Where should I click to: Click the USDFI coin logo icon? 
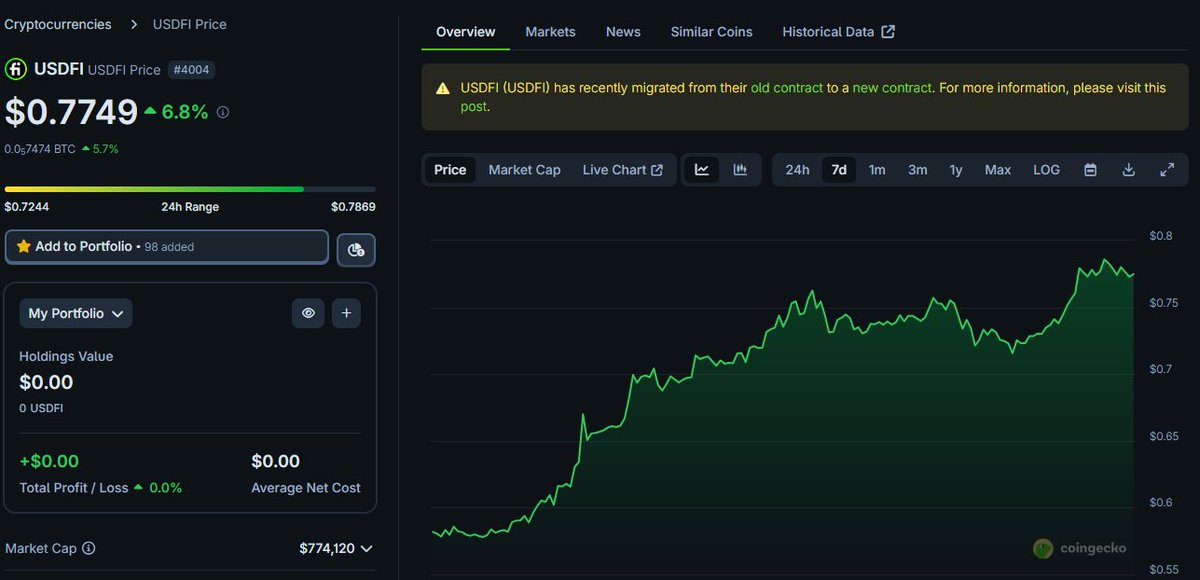(x=16, y=69)
